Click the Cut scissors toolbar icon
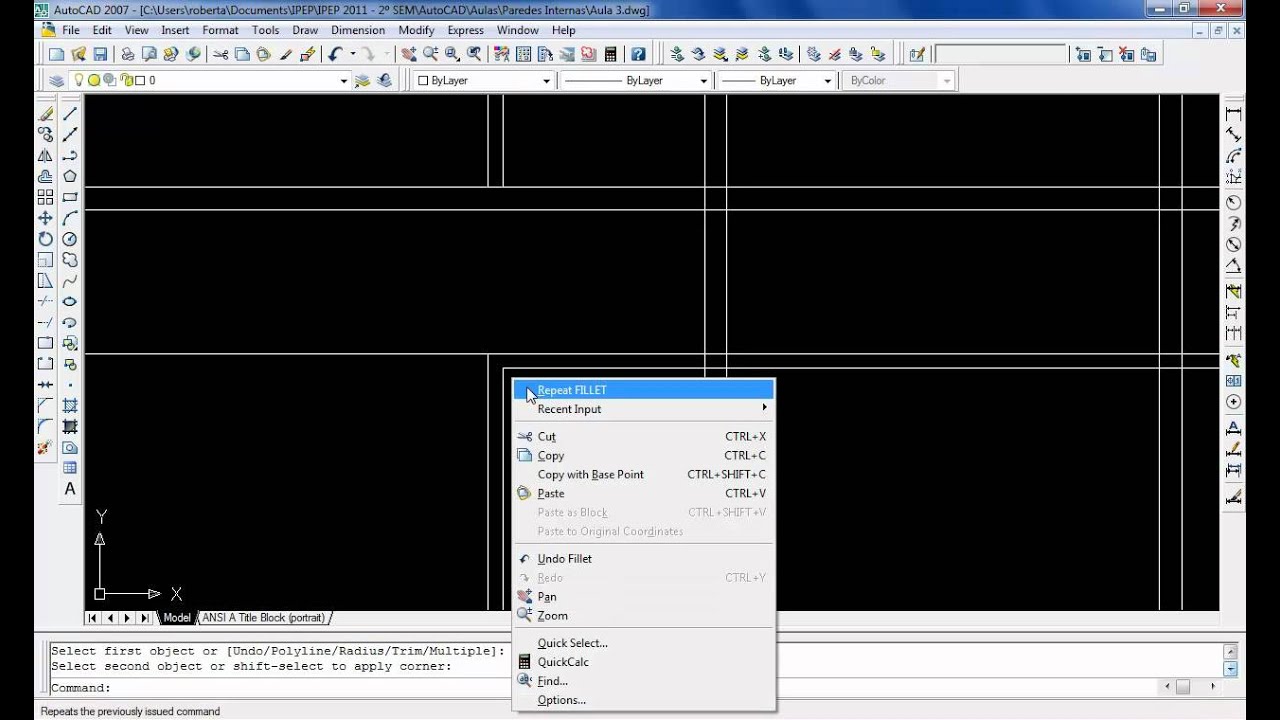Image resolution: width=1280 pixels, height=720 pixels. (221, 54)
